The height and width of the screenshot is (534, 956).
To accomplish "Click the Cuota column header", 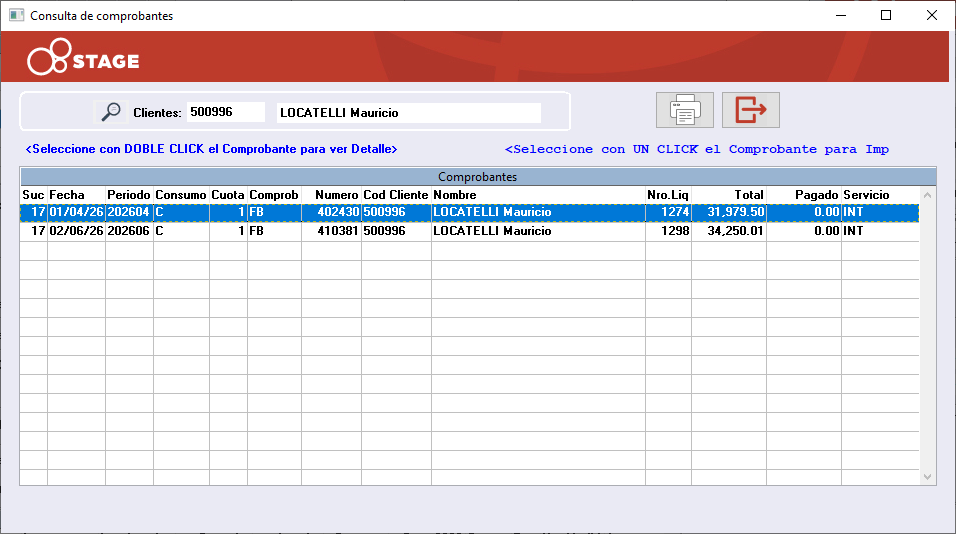I will pos(227,195).
